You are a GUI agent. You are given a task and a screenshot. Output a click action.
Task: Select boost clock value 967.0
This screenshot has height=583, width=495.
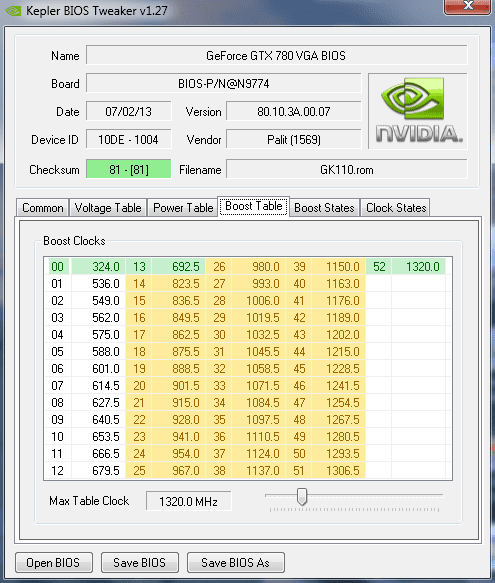(179, 470)
